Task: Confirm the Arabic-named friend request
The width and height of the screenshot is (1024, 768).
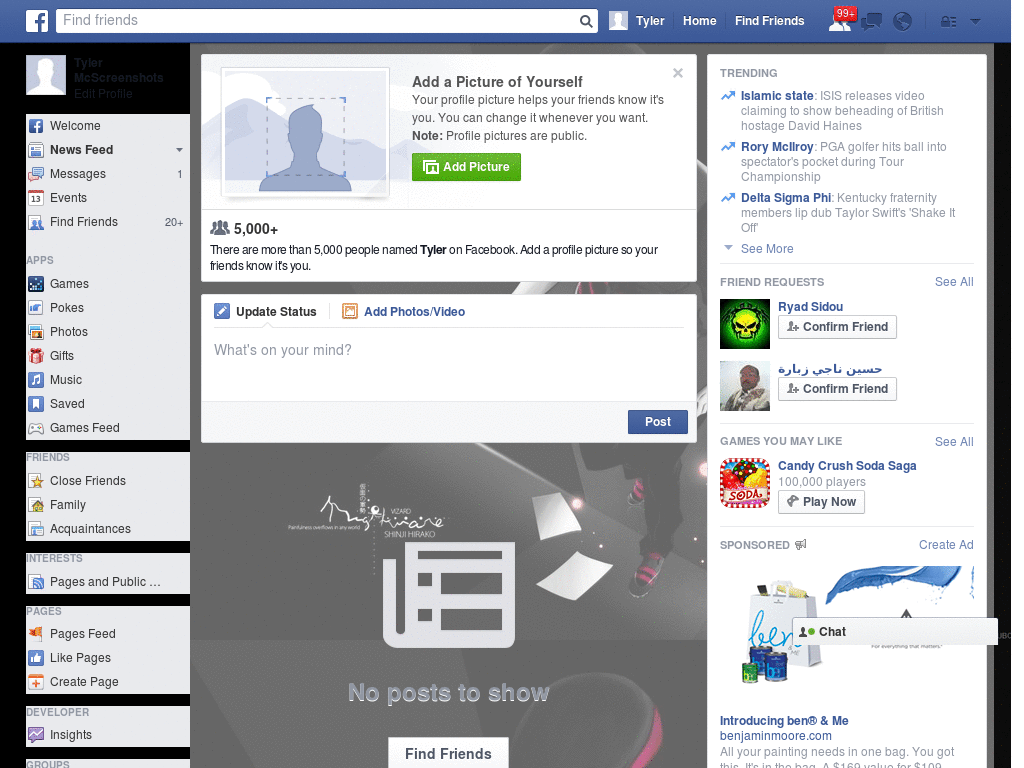Action: [837, 389]
